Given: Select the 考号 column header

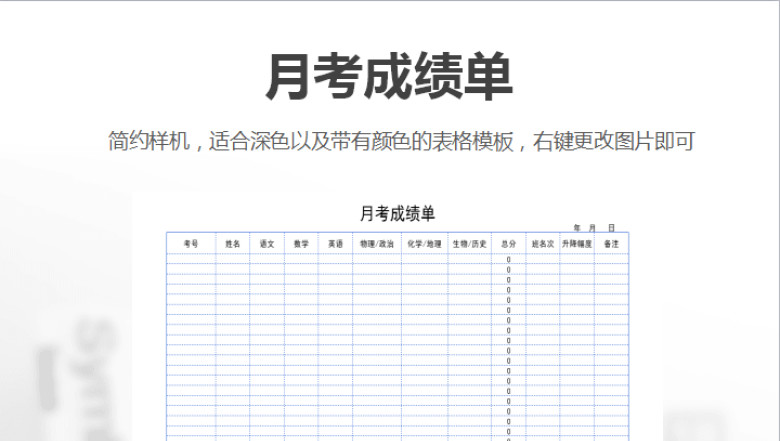Looking at the screenshot, I should pos(191,244).
